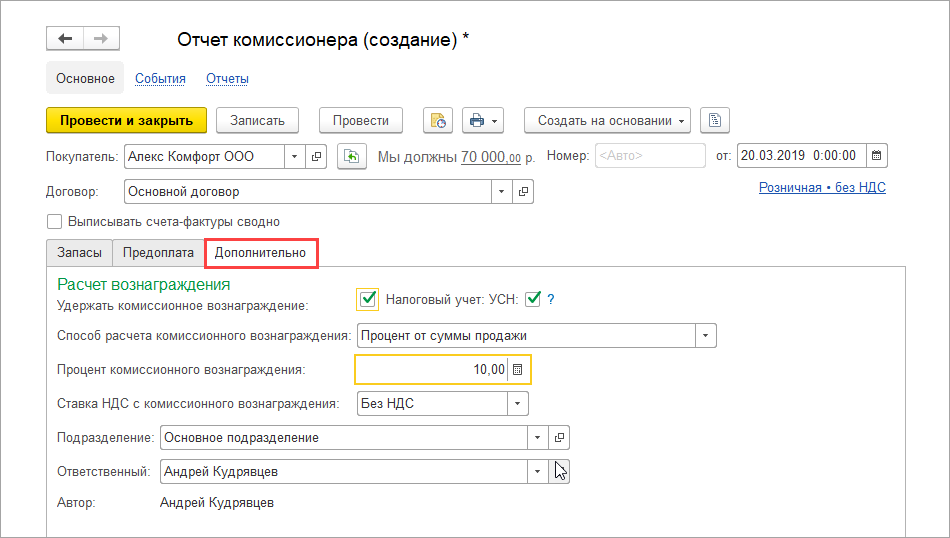This screenshot has width=950, height=538.
Task: Toggle the tax accounting USN checkbox
Action: coord(533,299)
